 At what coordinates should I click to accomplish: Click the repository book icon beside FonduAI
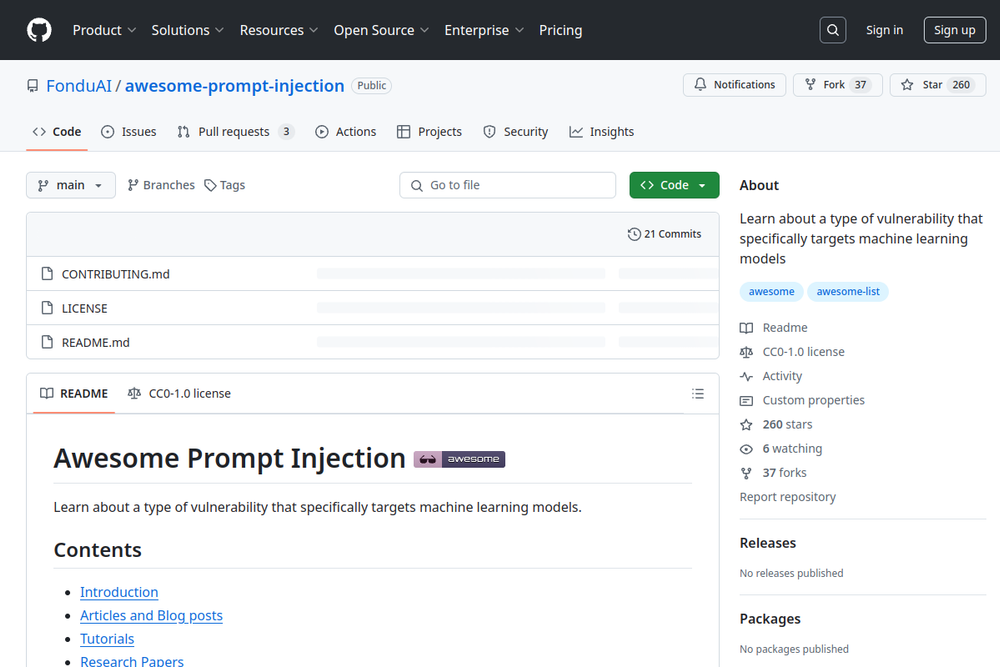pos(33,85)
